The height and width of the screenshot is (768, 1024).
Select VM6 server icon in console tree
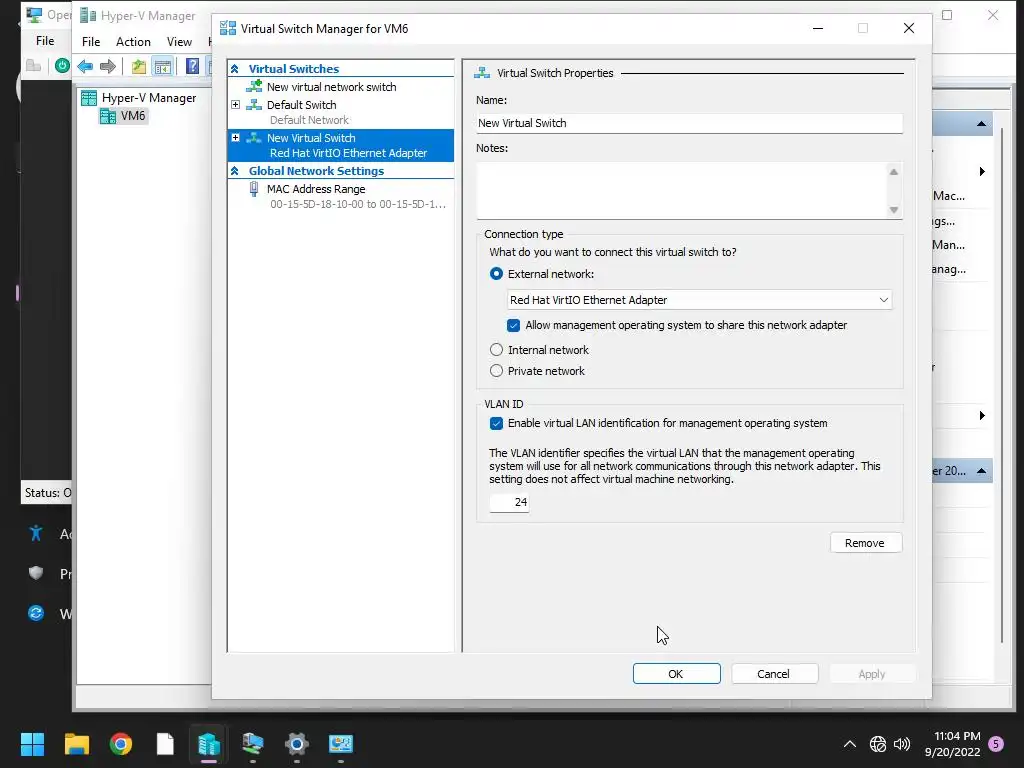click(108, 116)
